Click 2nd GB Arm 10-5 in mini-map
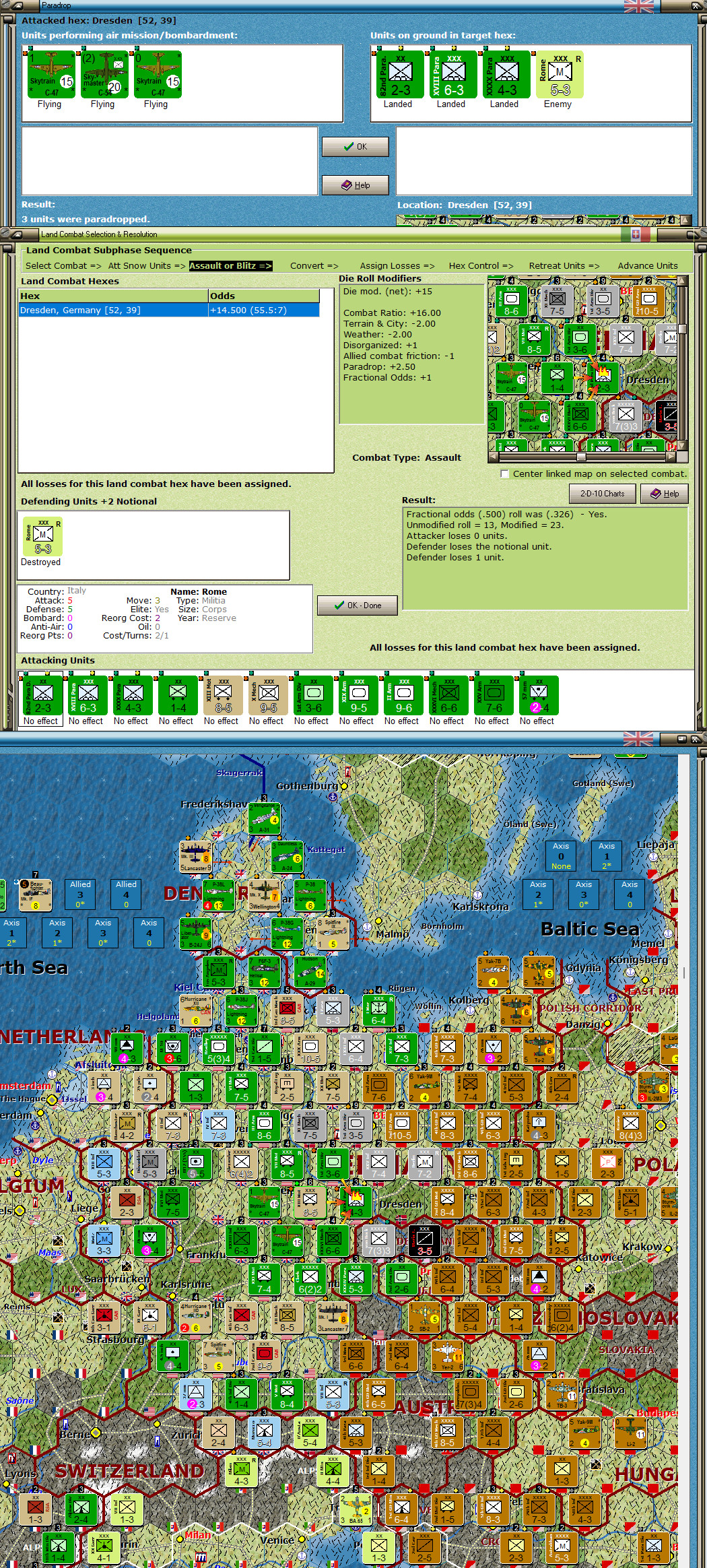707x1568 pixels. pos(648,300)
